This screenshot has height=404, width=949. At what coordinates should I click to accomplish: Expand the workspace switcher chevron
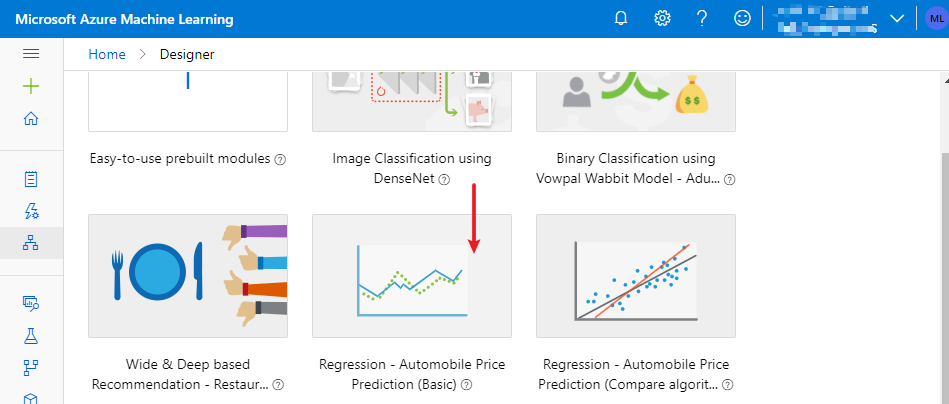[897, 19]
